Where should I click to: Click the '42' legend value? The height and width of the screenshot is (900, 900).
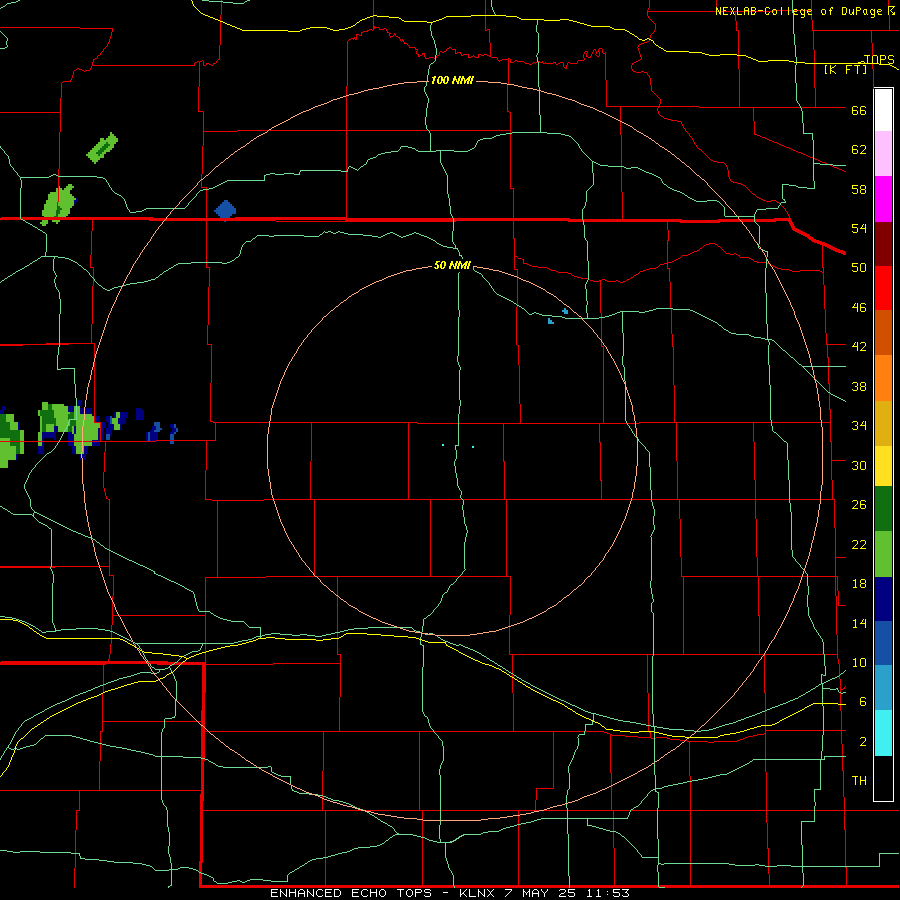(859, 346)
